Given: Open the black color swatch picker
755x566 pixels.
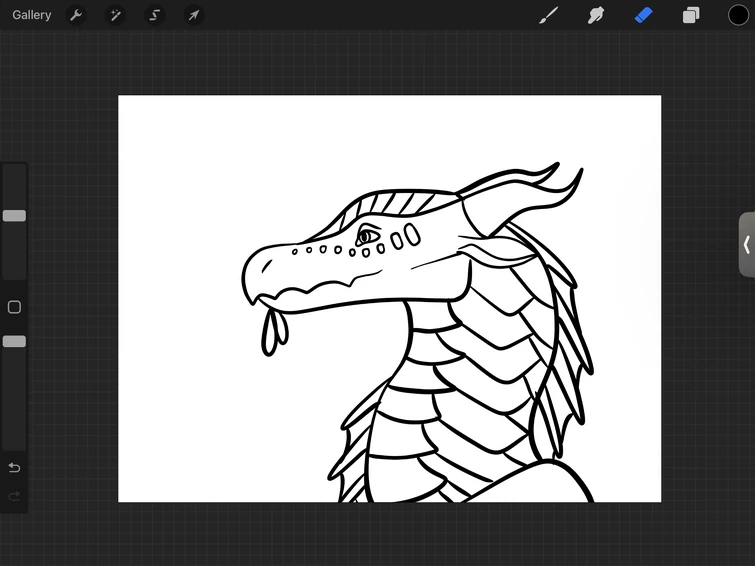Looking at the screenshot, I should pyautogui.click(x=738, y=15).
